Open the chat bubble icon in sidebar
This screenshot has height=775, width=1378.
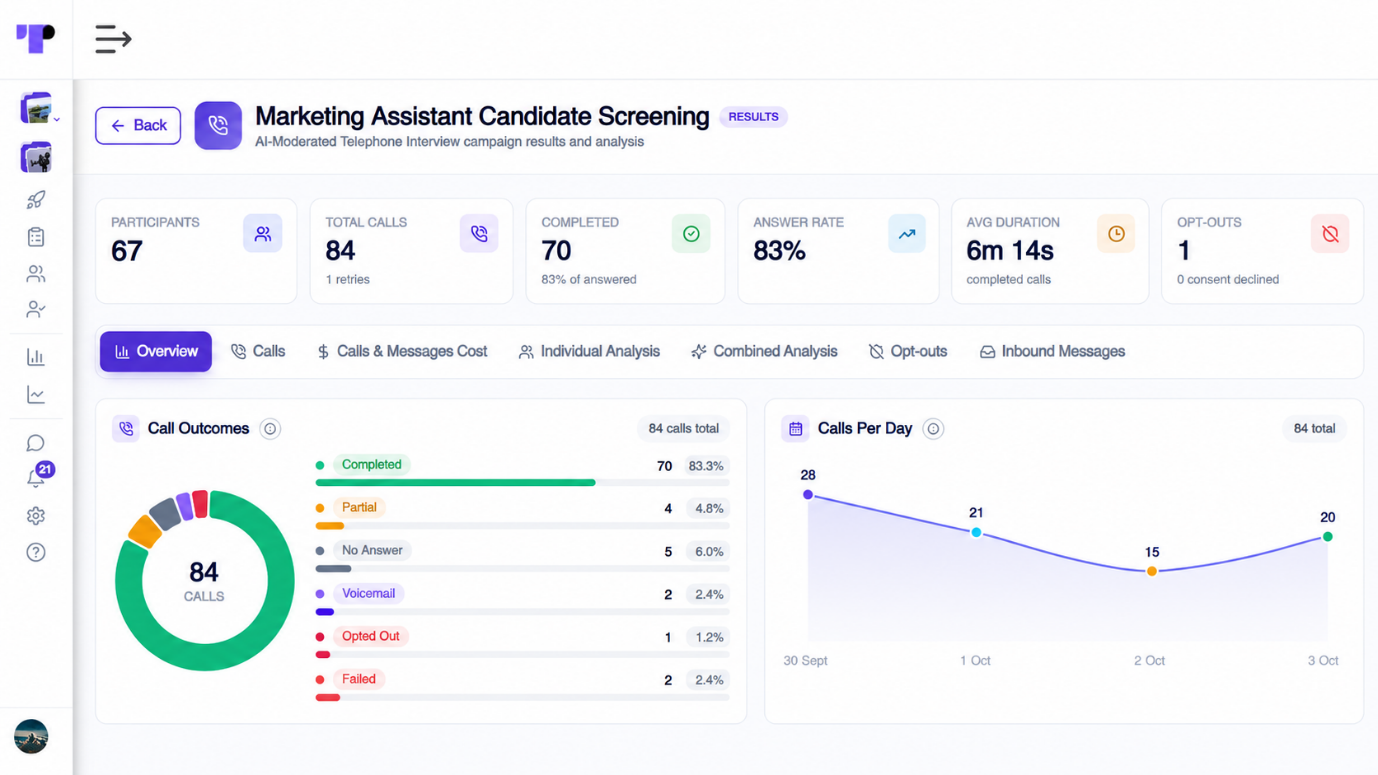36,443
